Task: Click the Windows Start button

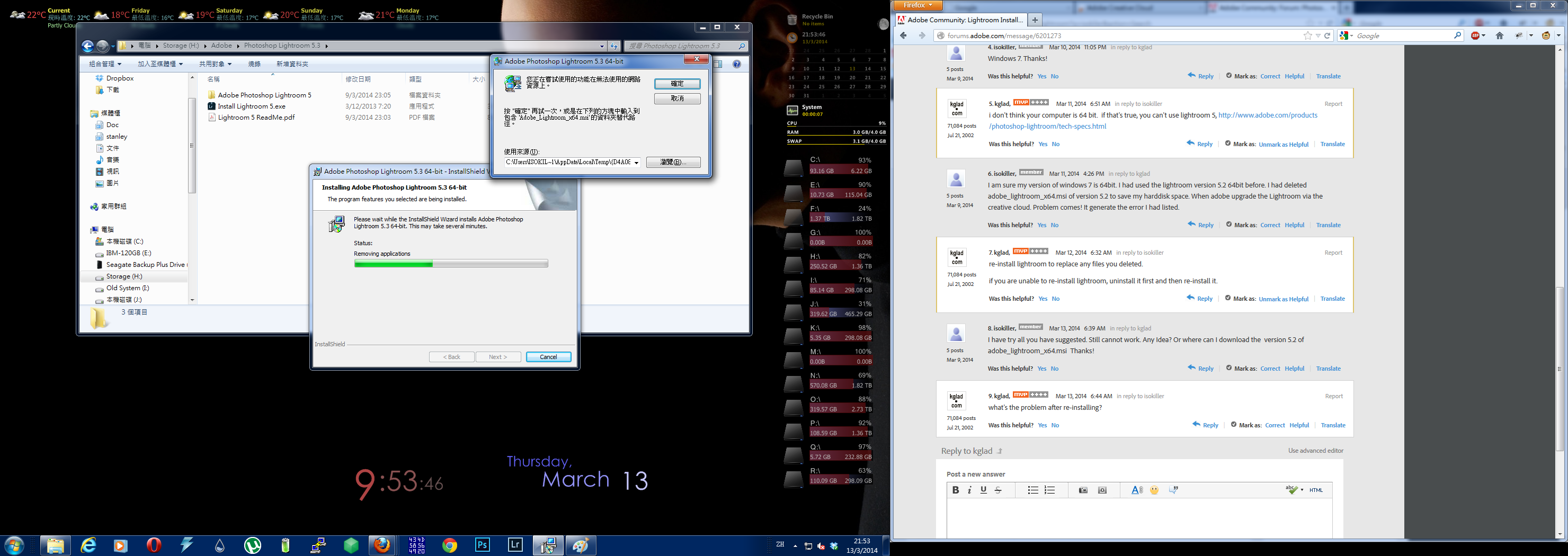Action: [14, 545]
